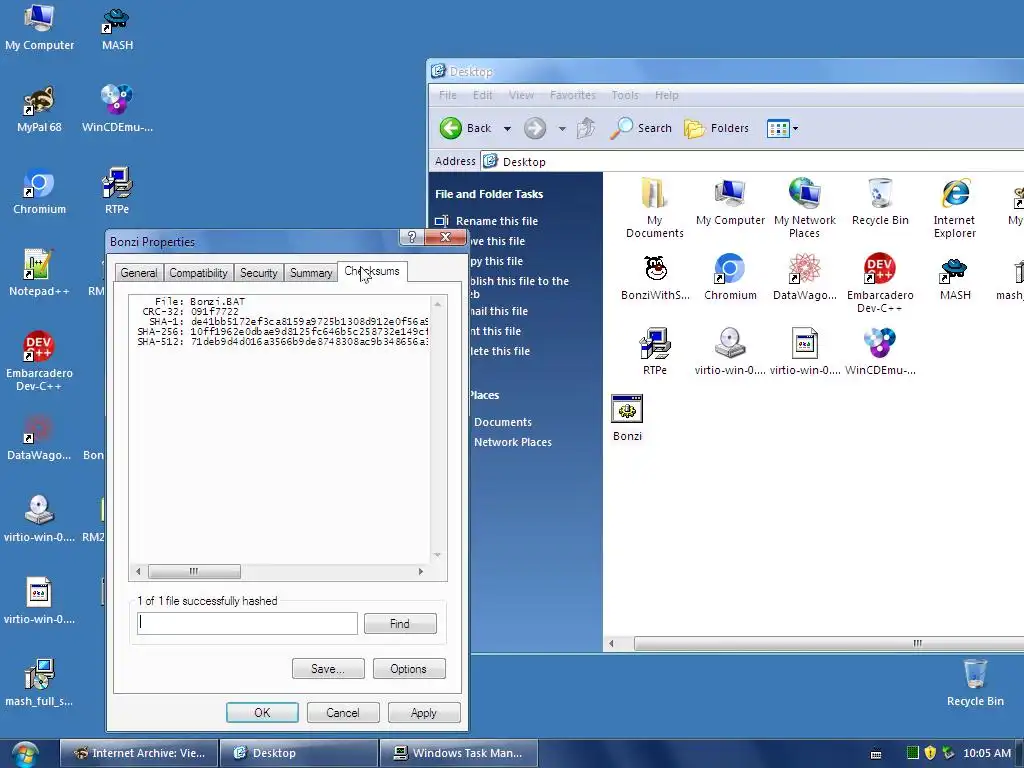Select the virtio-win disc icon on the desktop's left edge

[x=39, y=519]
